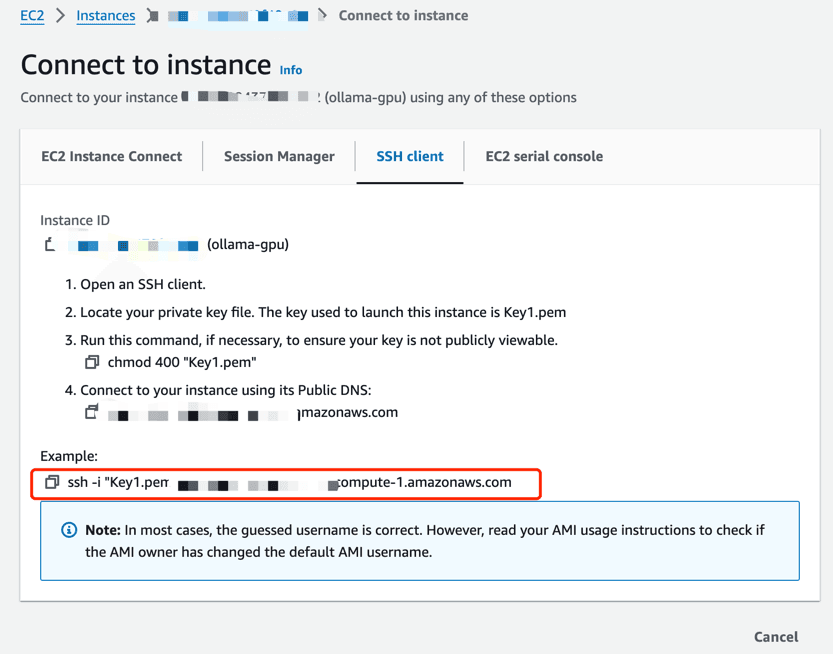Select the SSH client tab
Viewport: 833px width, 654px height.
[409, 156]
